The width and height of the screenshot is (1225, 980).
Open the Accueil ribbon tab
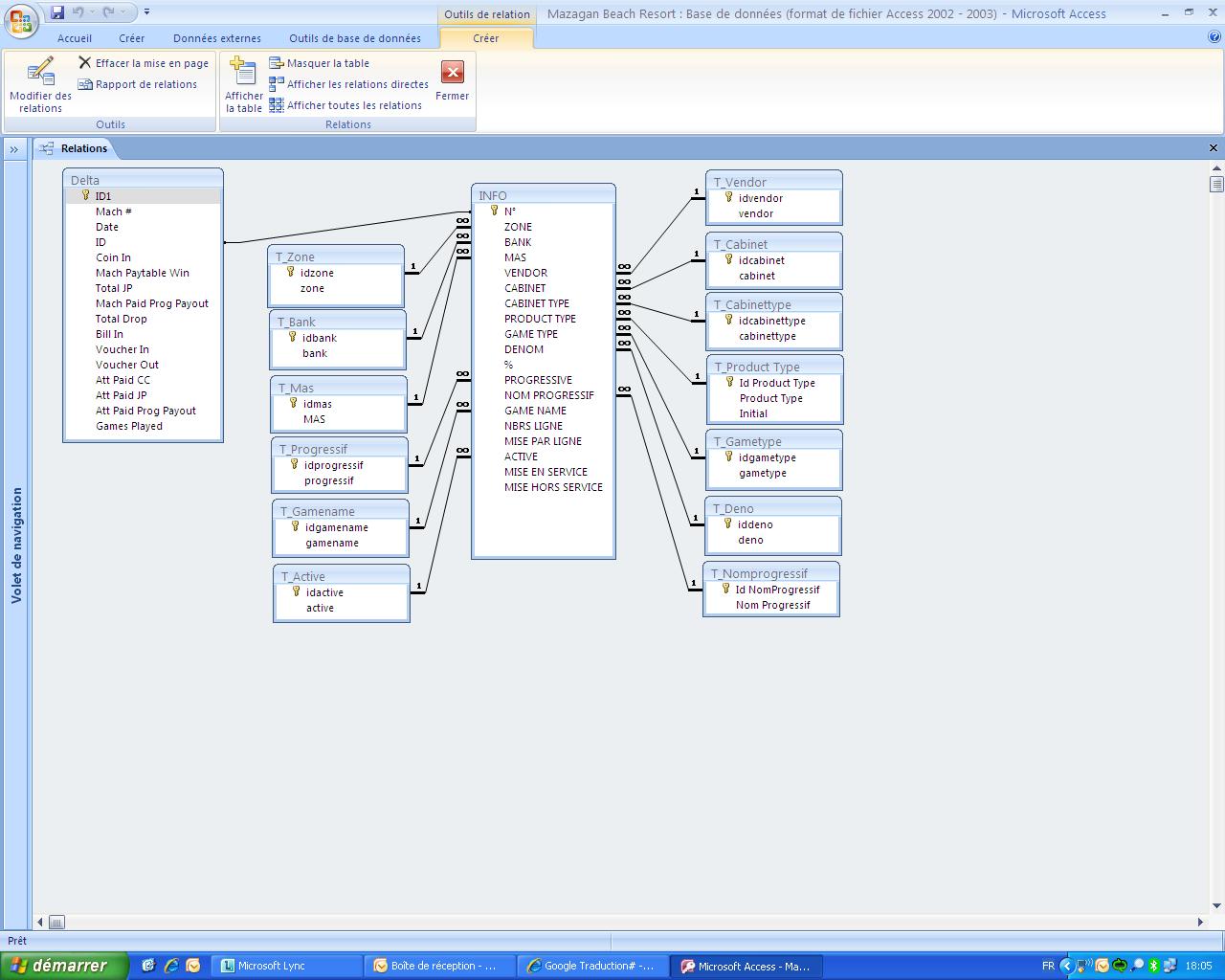(75, 38)
